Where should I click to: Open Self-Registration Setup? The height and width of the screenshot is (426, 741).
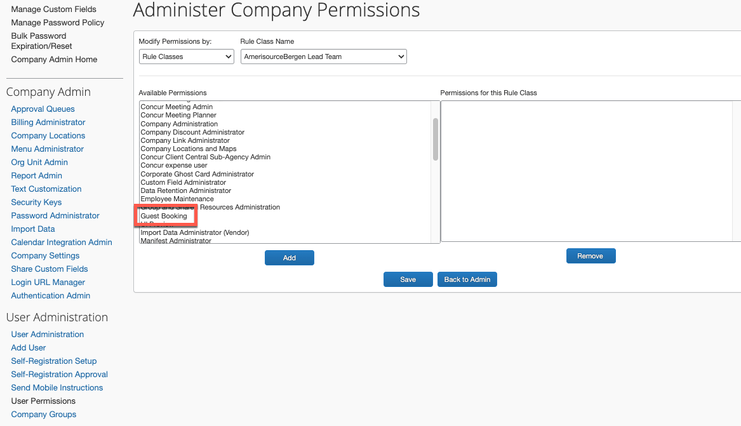click(x=53, y=361)
